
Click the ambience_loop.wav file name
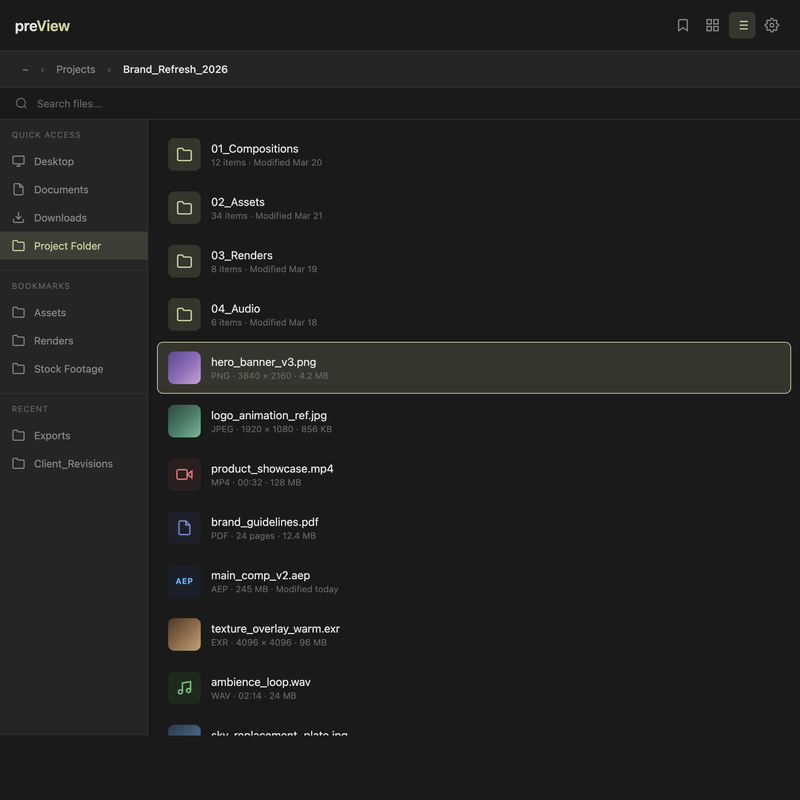(261, 682)
